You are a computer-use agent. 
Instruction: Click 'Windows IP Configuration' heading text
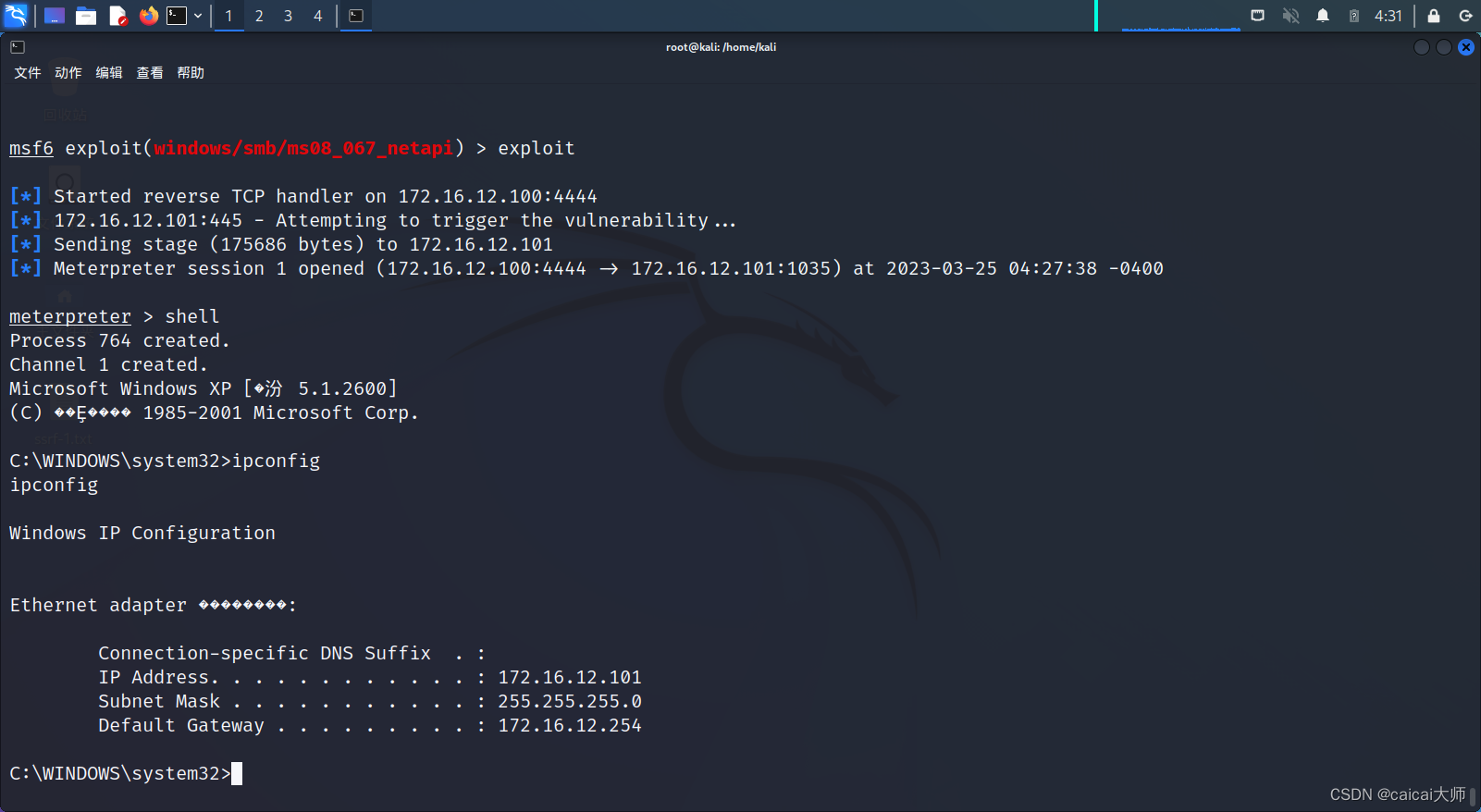click(x=142, y=533)
